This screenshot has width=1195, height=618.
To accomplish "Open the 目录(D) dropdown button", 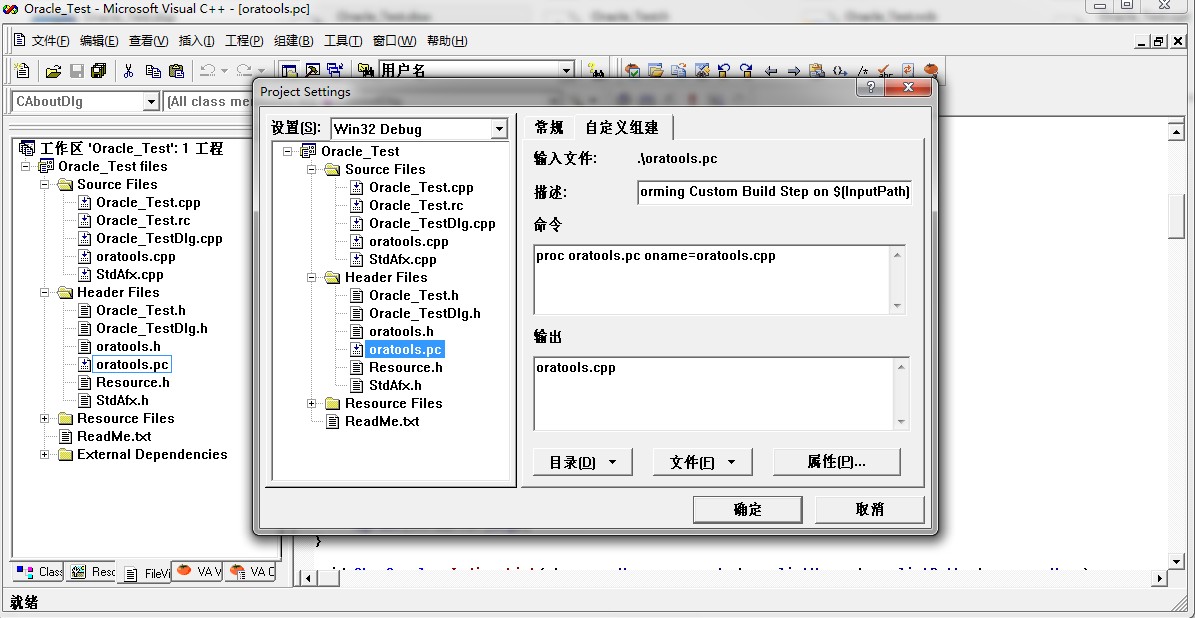I will point(582,462).
